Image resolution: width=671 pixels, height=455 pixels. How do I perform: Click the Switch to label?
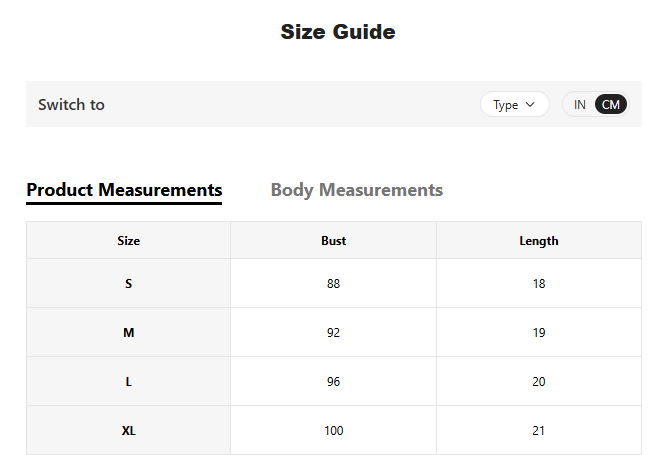point(71,104)
